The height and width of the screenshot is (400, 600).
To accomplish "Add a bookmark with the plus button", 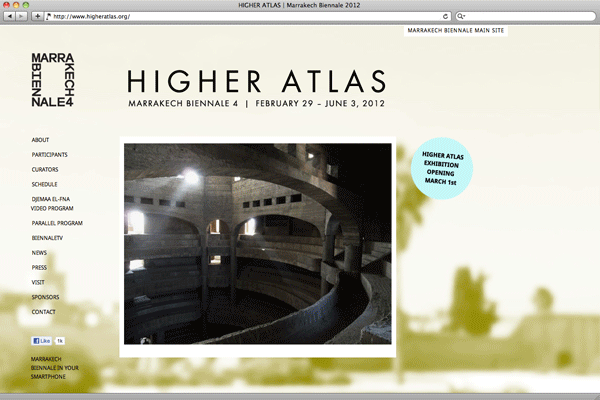I will [x=37, y=16].
